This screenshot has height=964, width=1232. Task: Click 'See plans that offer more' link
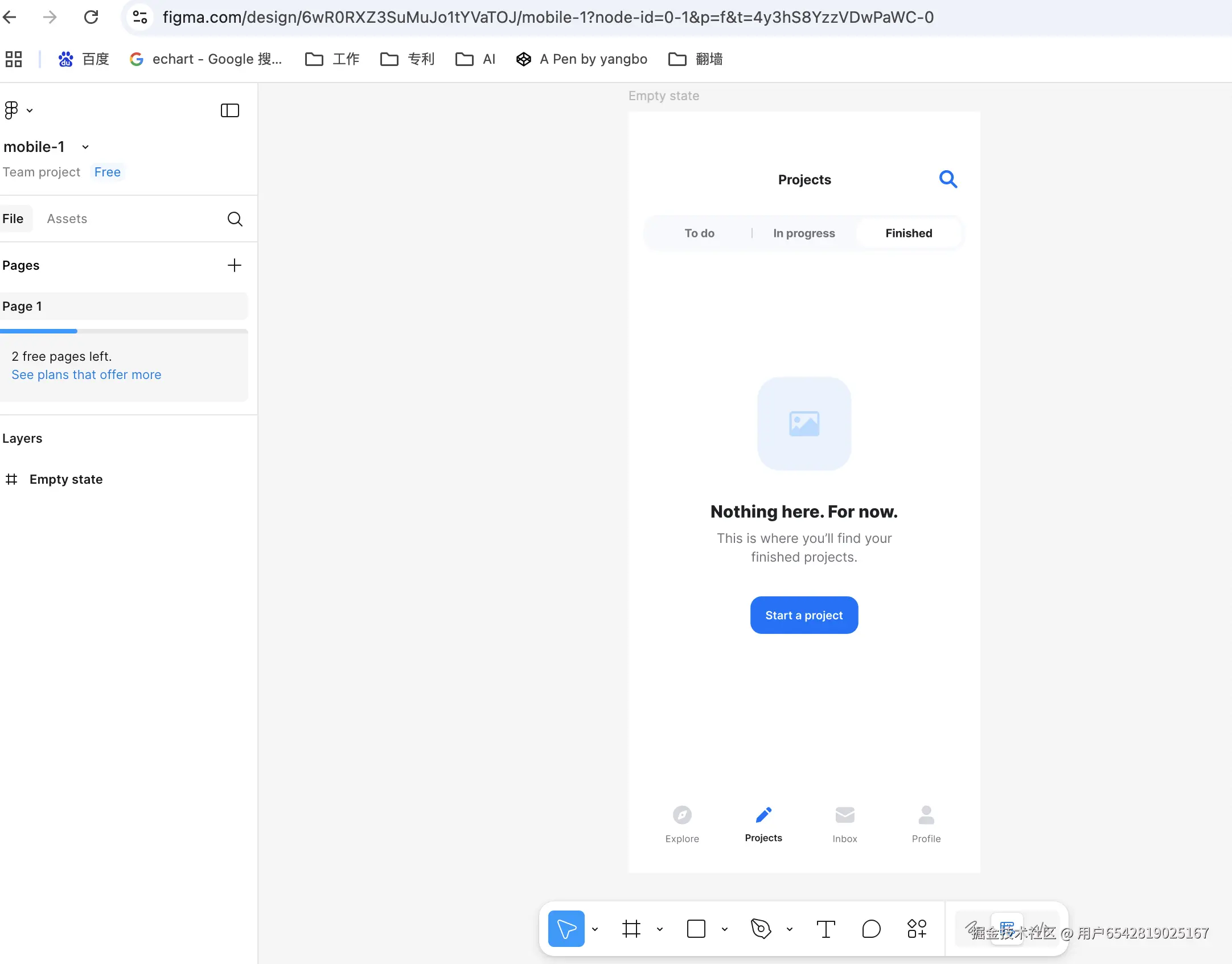pos(87,374)
